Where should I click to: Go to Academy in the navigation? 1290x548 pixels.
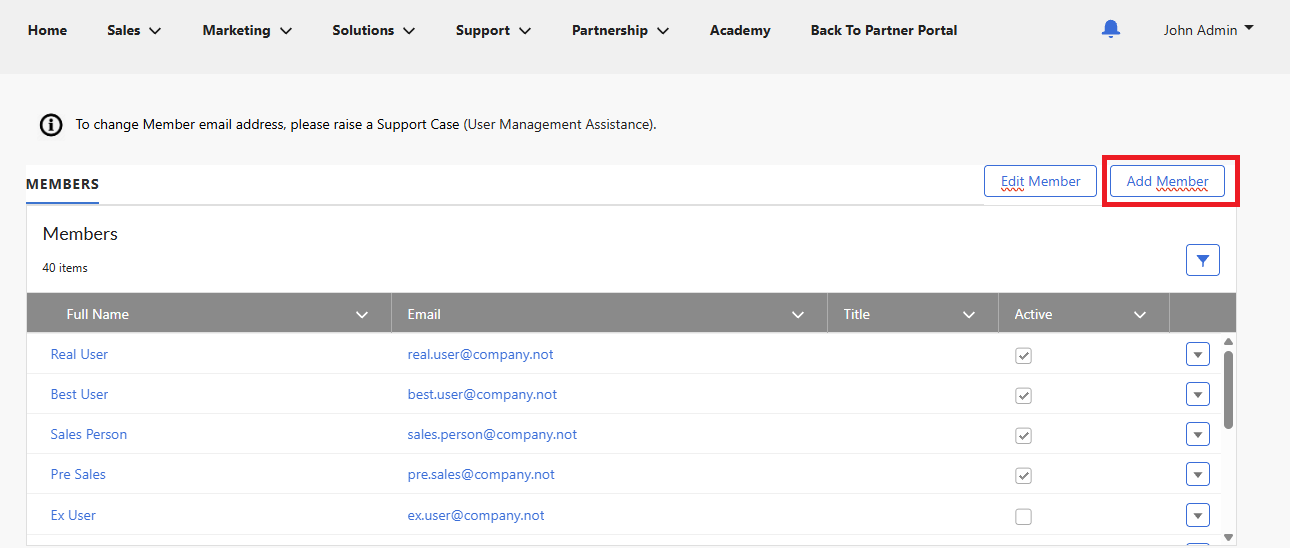[x=740, y=30]
